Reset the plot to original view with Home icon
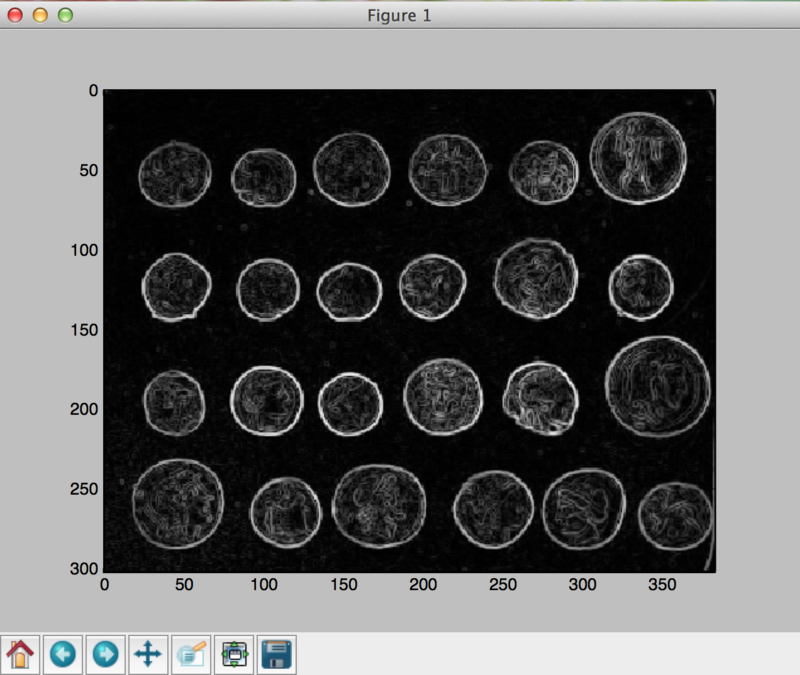 coord(20,654)
